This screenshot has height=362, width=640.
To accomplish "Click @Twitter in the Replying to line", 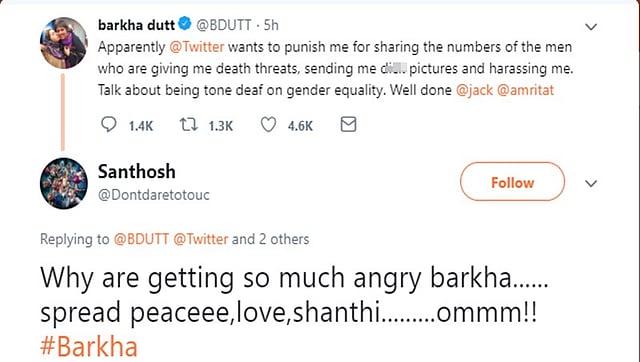I will pos(200,239).
